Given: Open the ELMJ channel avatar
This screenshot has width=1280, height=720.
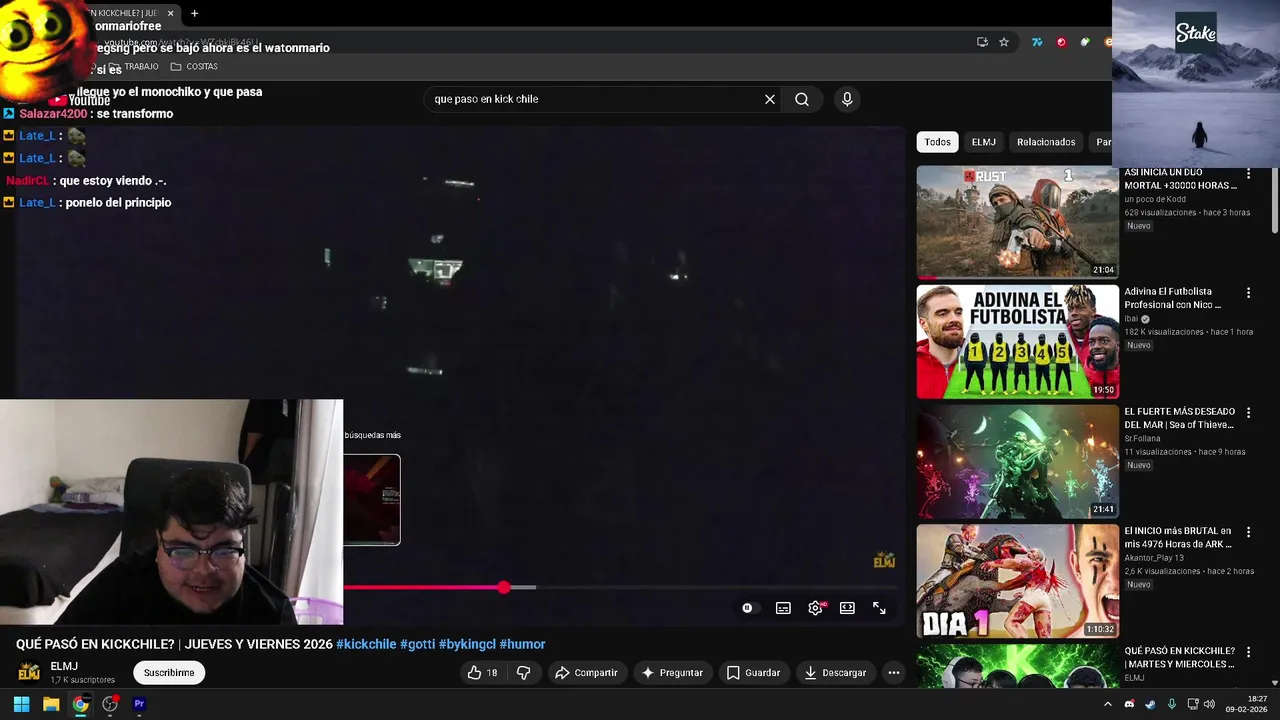Looking at the screenshot, I should [29, 672].
